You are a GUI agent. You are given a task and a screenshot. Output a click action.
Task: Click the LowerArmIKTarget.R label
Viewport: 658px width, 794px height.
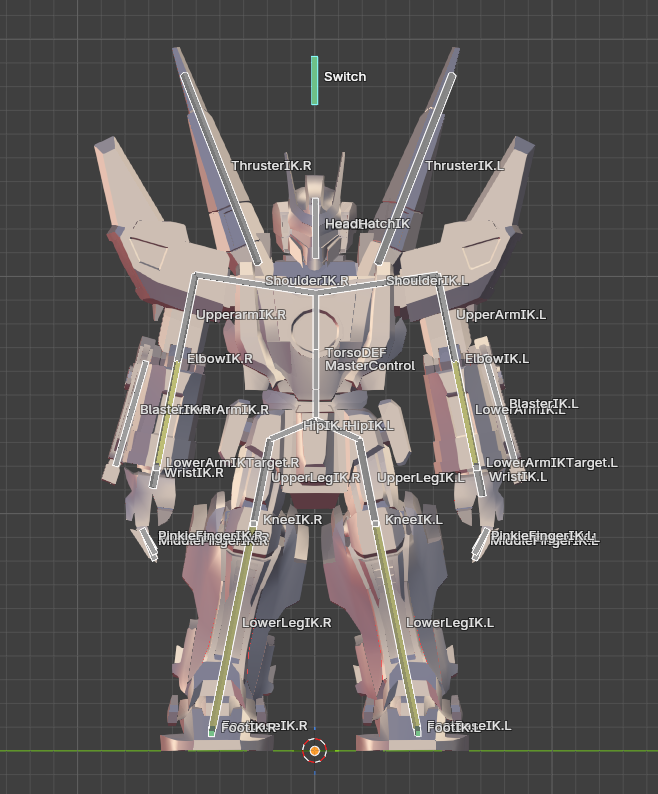[x=233, y=462]
